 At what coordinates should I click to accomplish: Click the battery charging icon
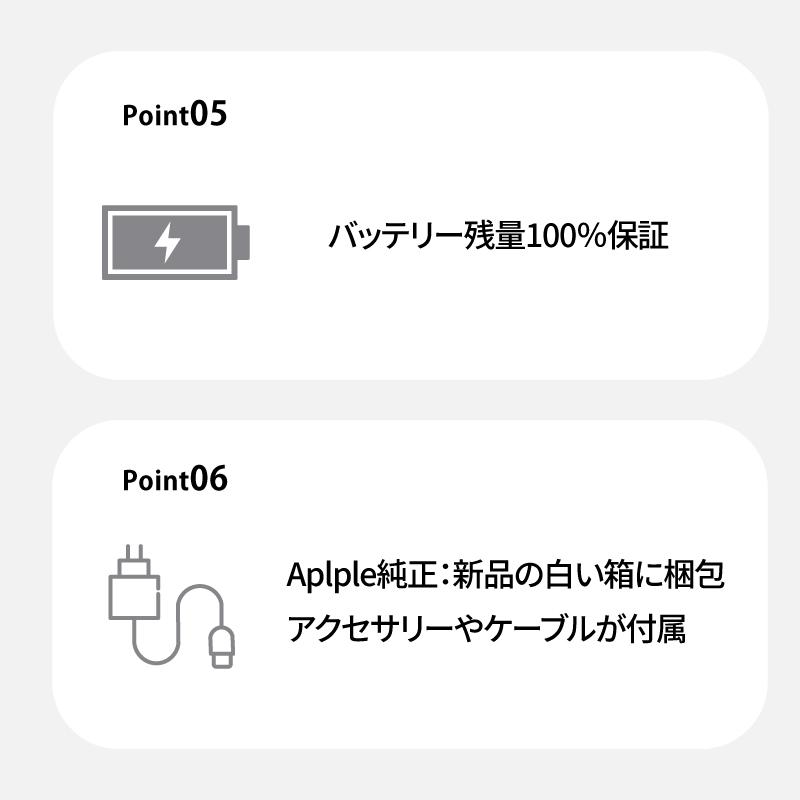pyautogui.click(x=172, y=242)
